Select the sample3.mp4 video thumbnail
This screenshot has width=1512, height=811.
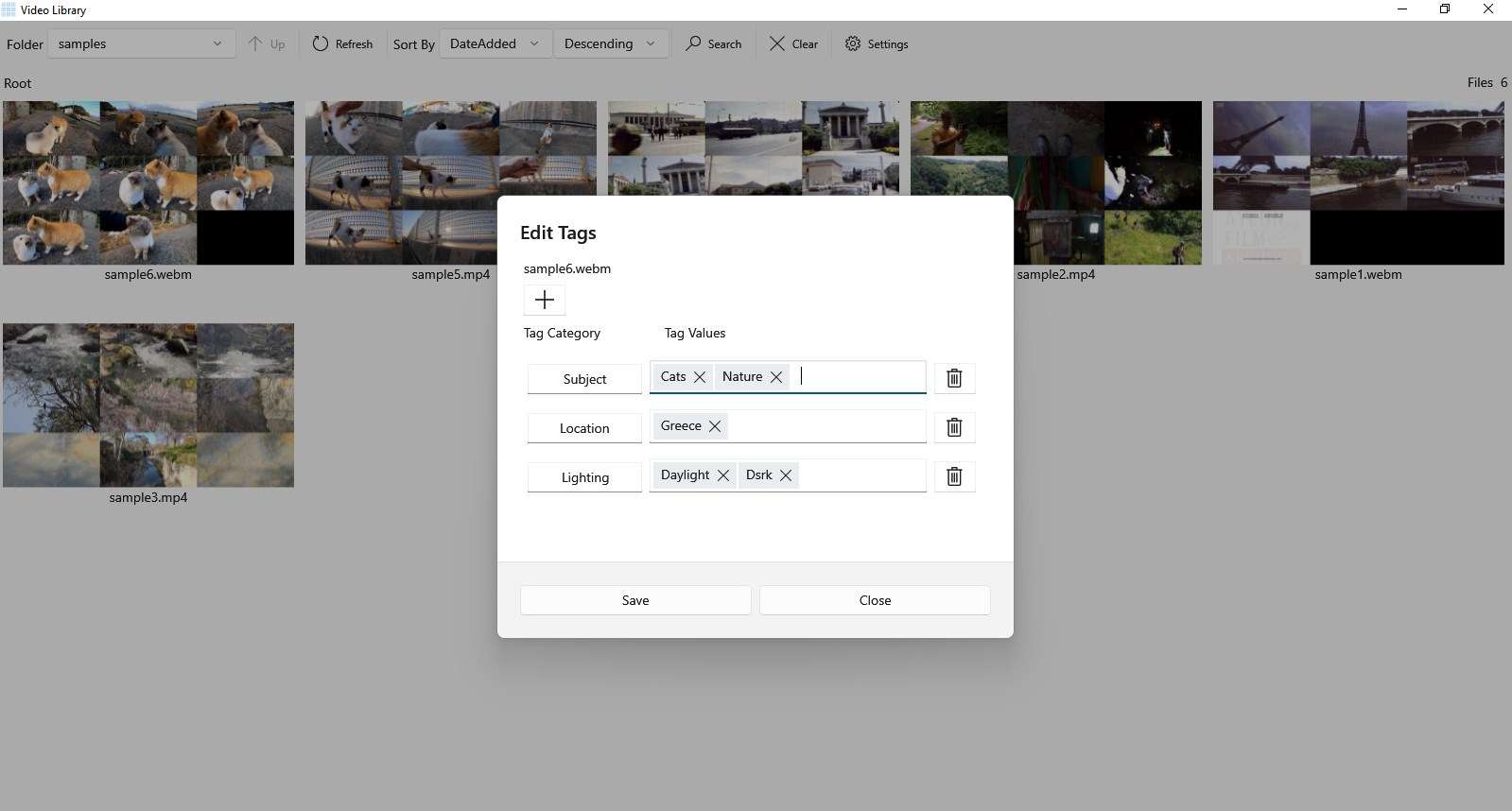(148, 405)
